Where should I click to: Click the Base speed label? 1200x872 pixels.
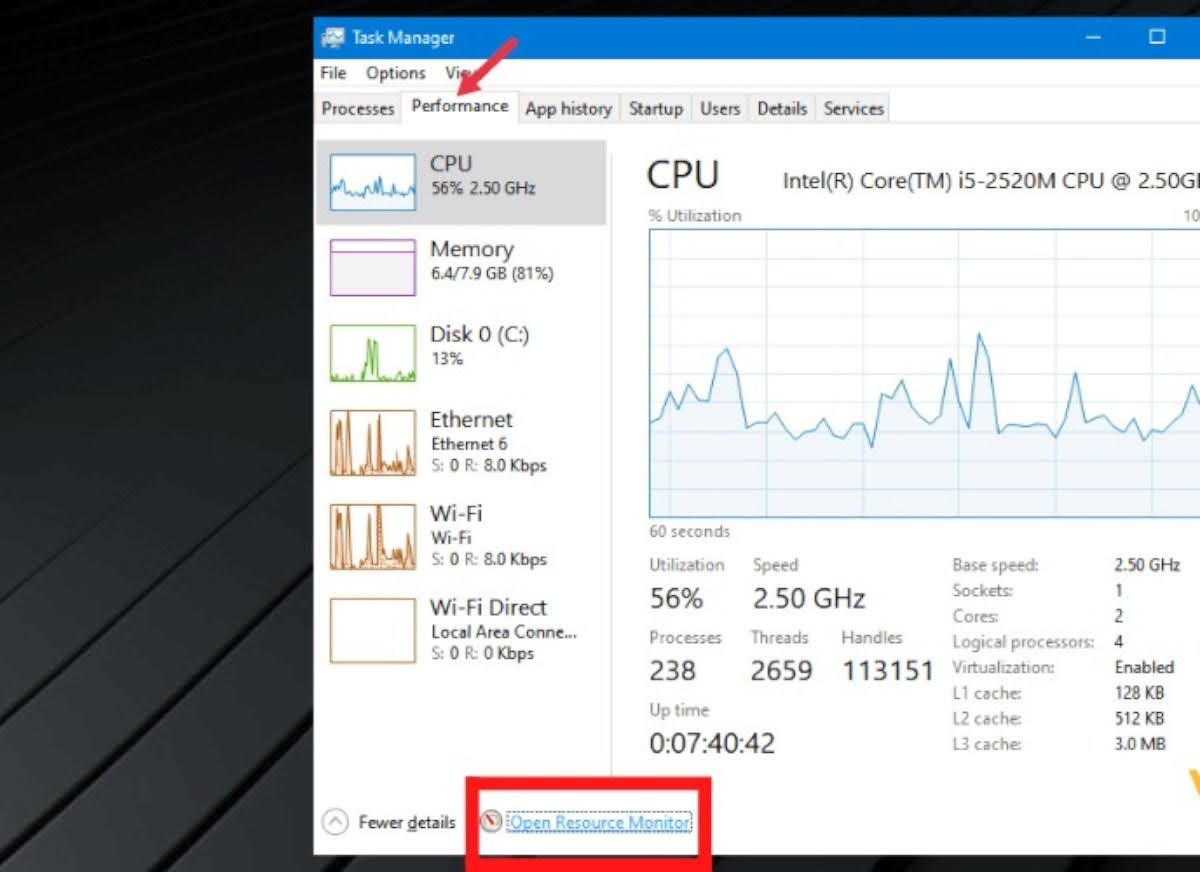[x=995, y=565]
